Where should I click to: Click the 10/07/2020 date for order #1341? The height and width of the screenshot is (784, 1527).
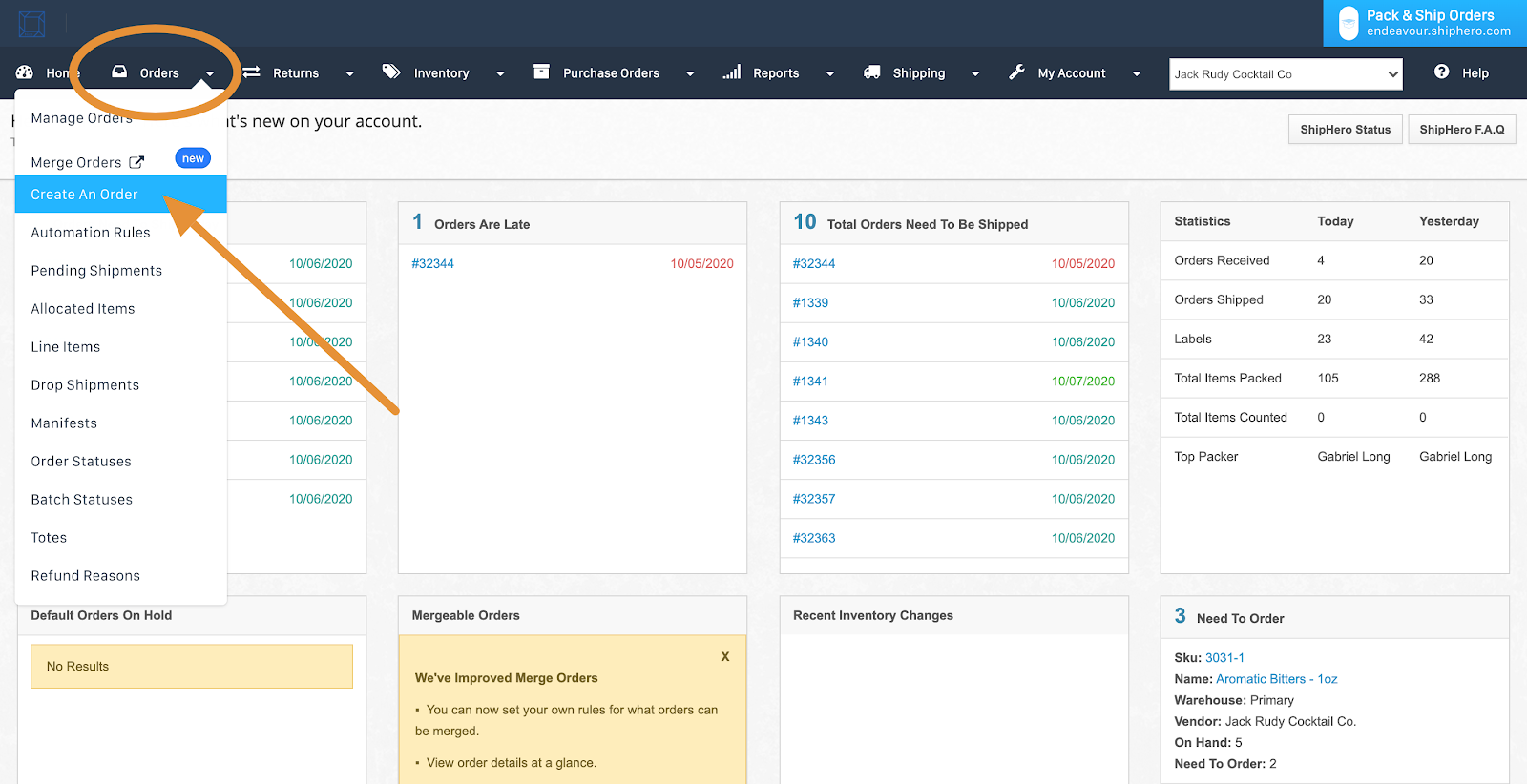1083,382
